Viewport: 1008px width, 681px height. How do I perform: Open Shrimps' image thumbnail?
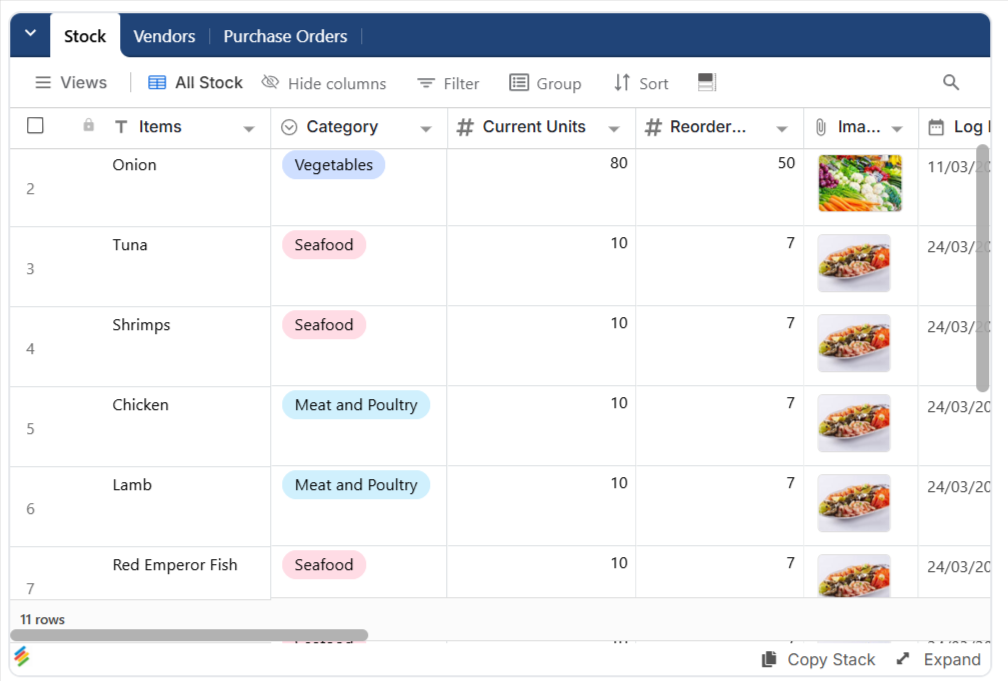click(854, 343)
